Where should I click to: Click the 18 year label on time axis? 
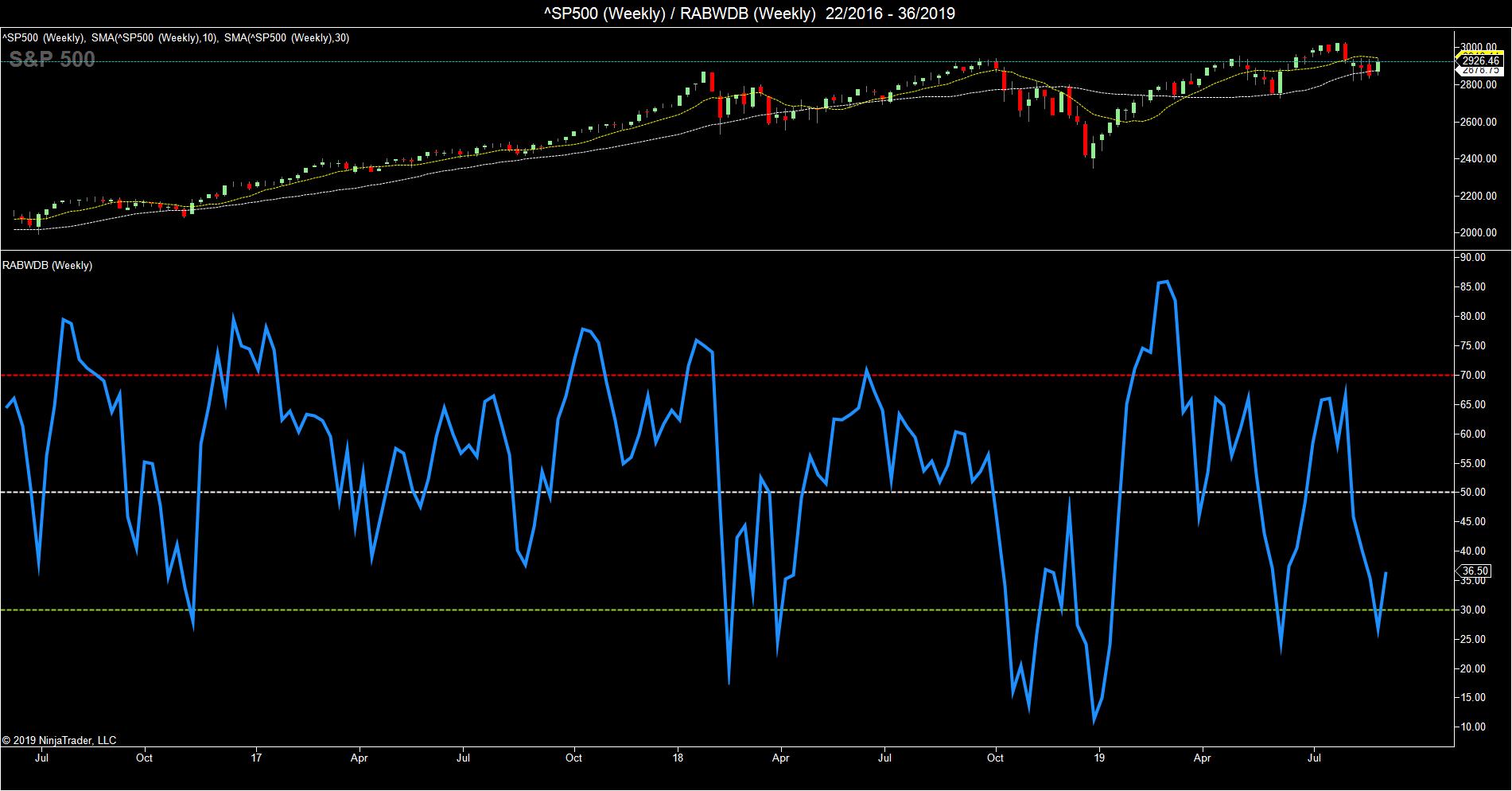(x=678, y=758)
